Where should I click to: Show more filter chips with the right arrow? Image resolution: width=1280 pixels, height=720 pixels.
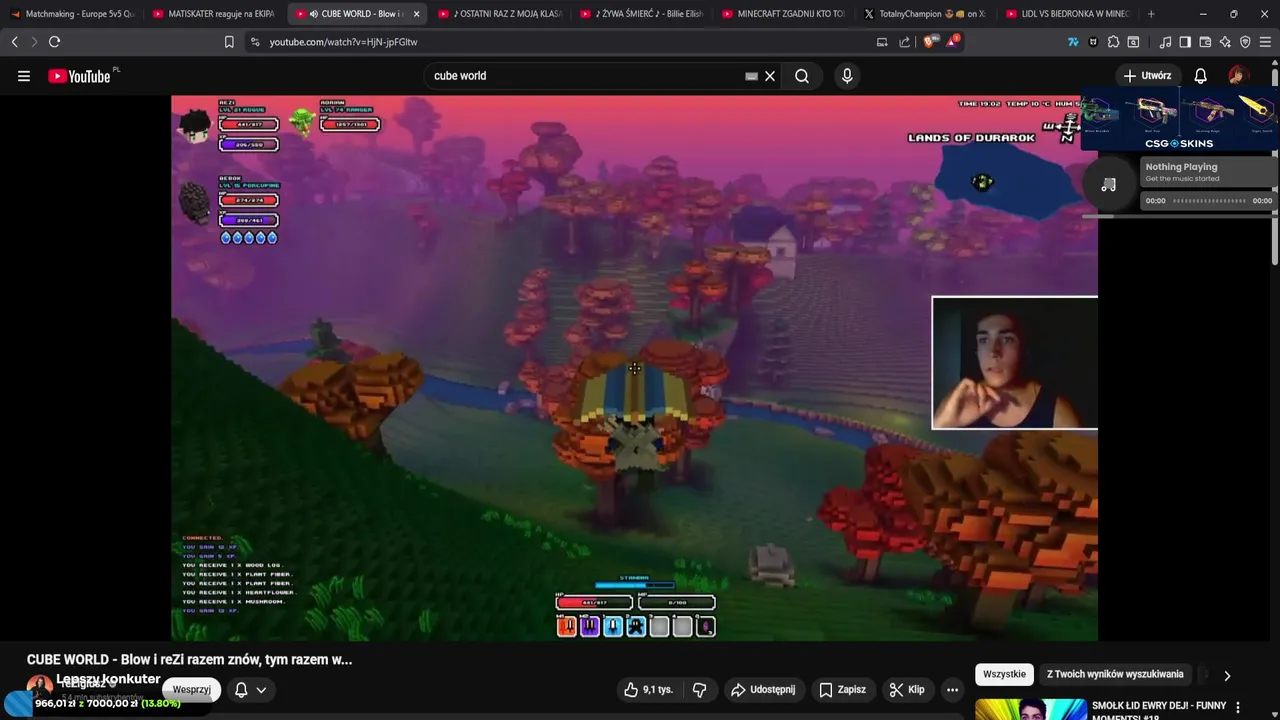(x=1227, y=675)
